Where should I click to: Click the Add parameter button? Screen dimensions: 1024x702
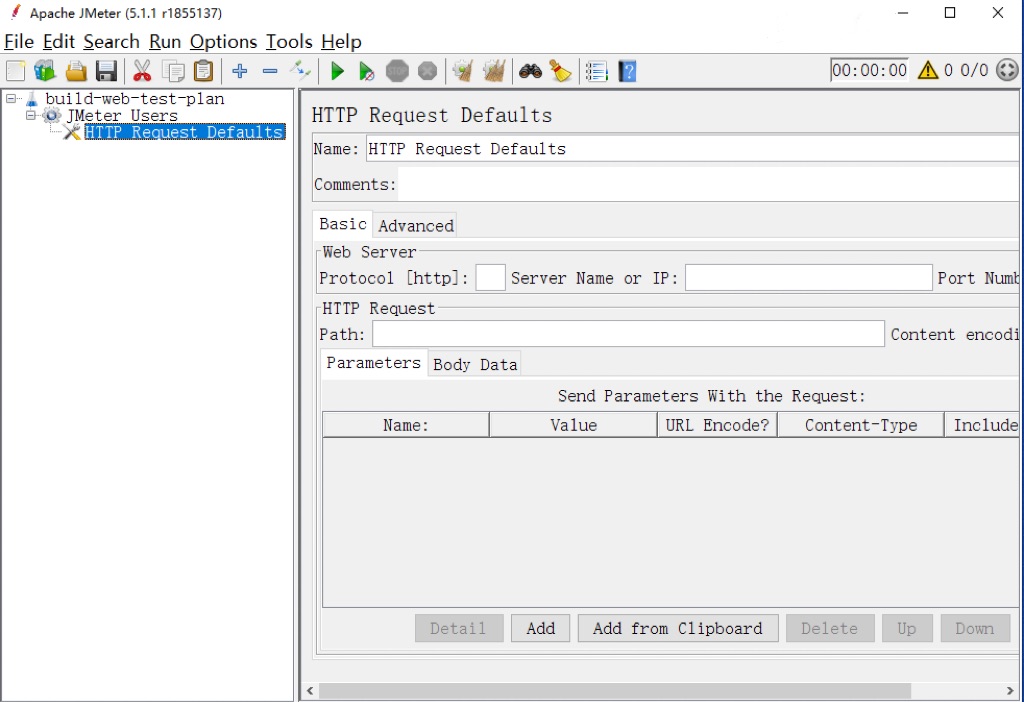click(x=541, y=628)
